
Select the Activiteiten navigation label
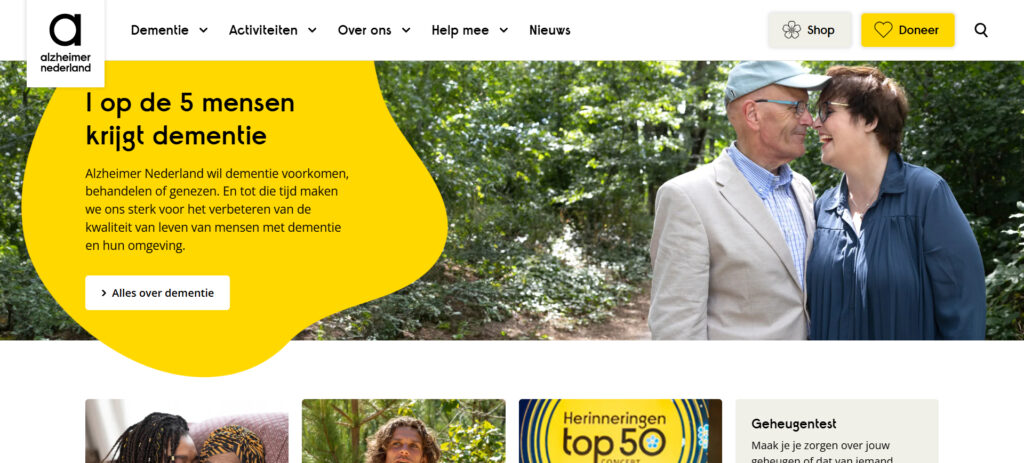263,30
